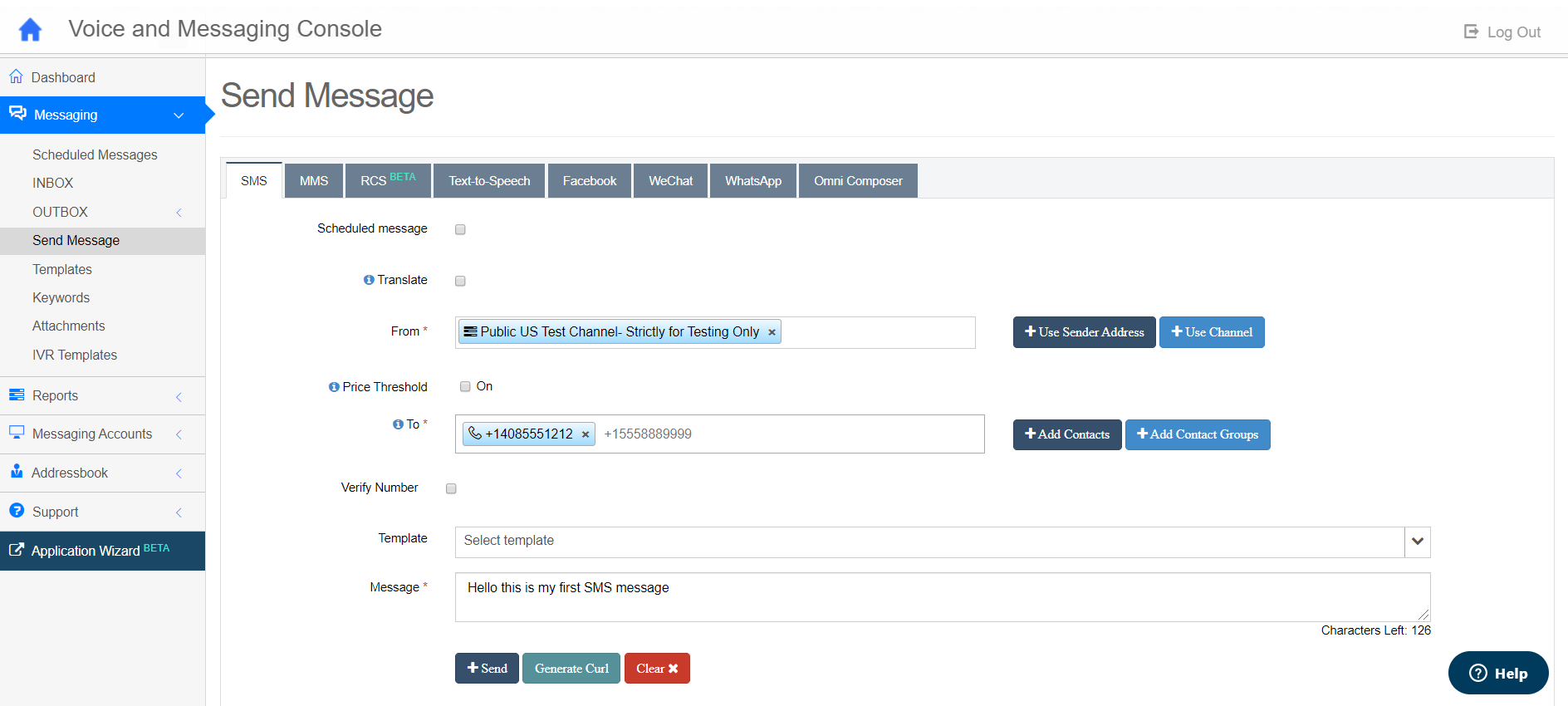Remove the Public US Test Channel tag
Viewport: 1568px width, 706px height.
coord(772,332)
